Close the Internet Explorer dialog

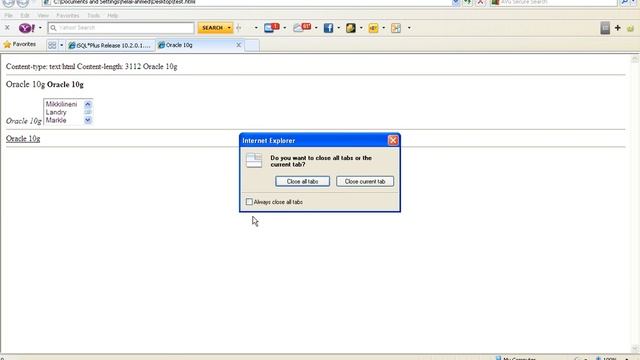[x=393, y=140]
